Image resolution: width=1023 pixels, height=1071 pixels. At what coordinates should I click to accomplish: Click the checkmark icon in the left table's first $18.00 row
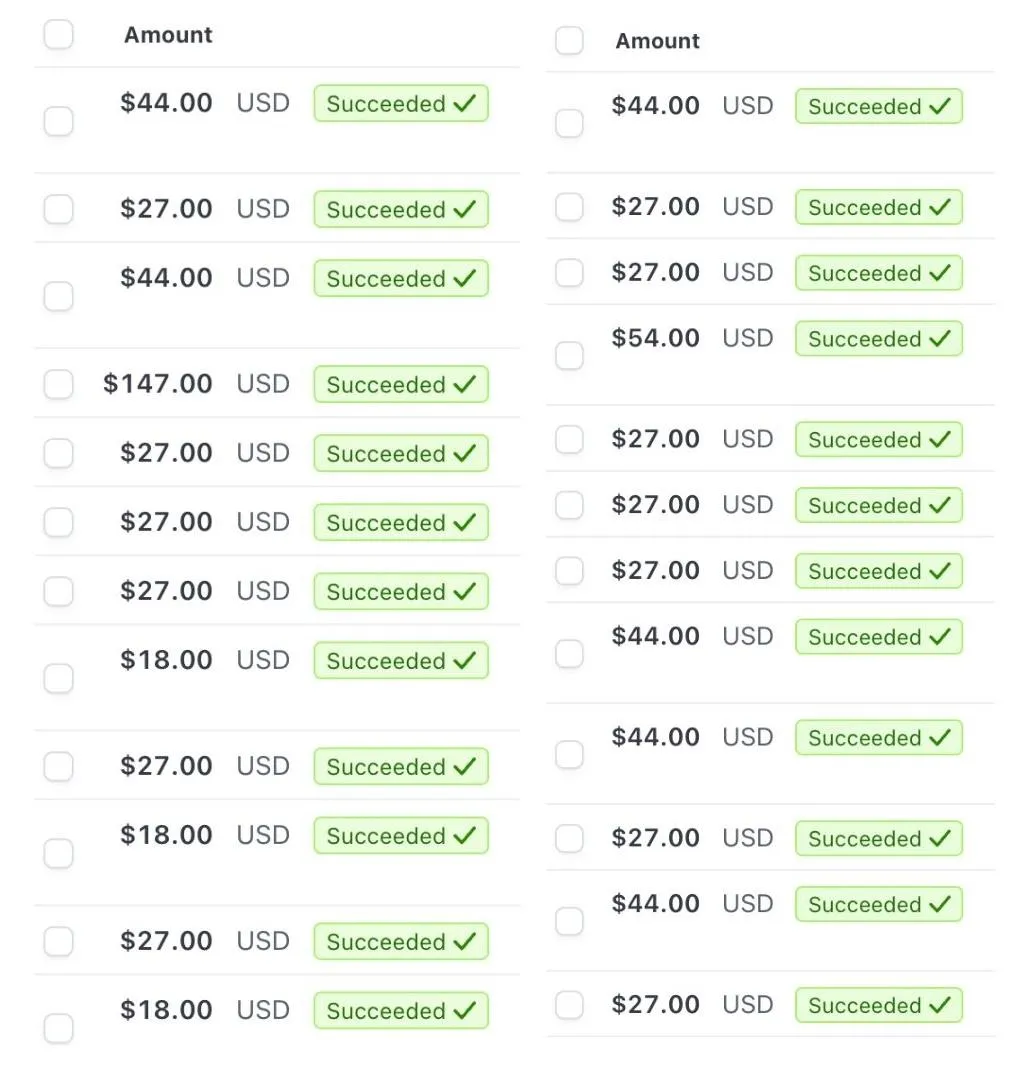[464, 661]
